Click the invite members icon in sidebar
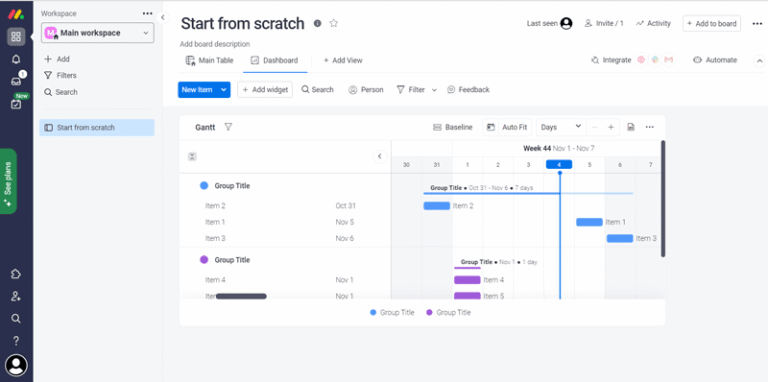The height and width of the screenshot is (382, 768). (16, 296)
